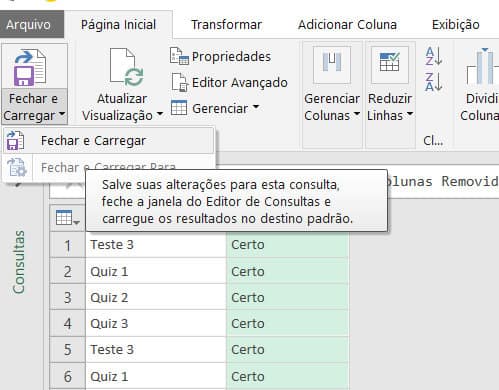Image resolution: width=499 pixels, height=390 pixels.
Task: Open Propriedades
Action: (231, 56)
